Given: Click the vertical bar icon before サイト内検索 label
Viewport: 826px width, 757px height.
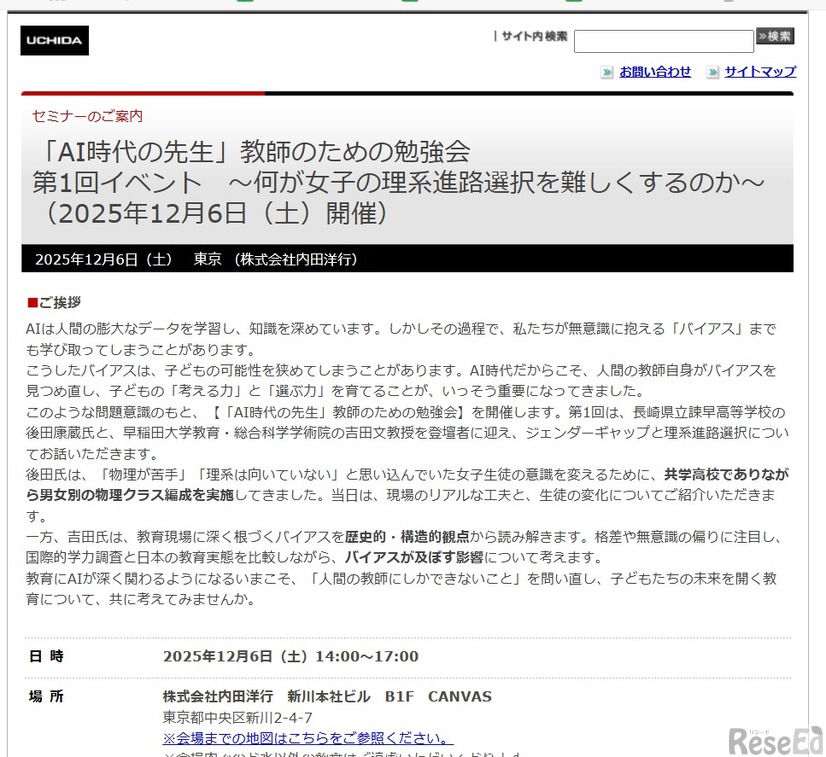Looking at the screenshot, I should pos(495,36).
